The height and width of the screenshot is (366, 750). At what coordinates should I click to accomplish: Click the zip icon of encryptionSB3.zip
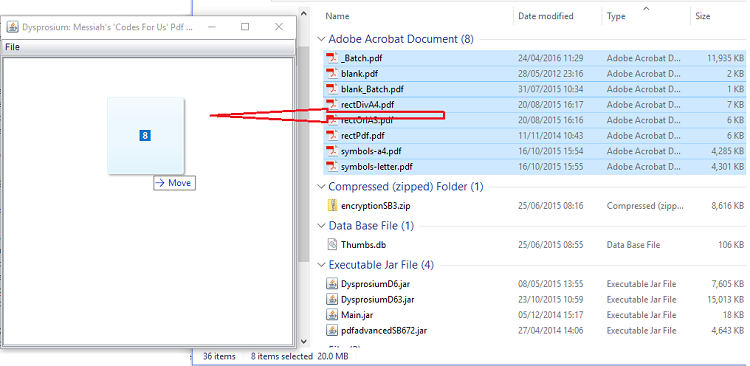pyautogui.click(x=332, y=206)
